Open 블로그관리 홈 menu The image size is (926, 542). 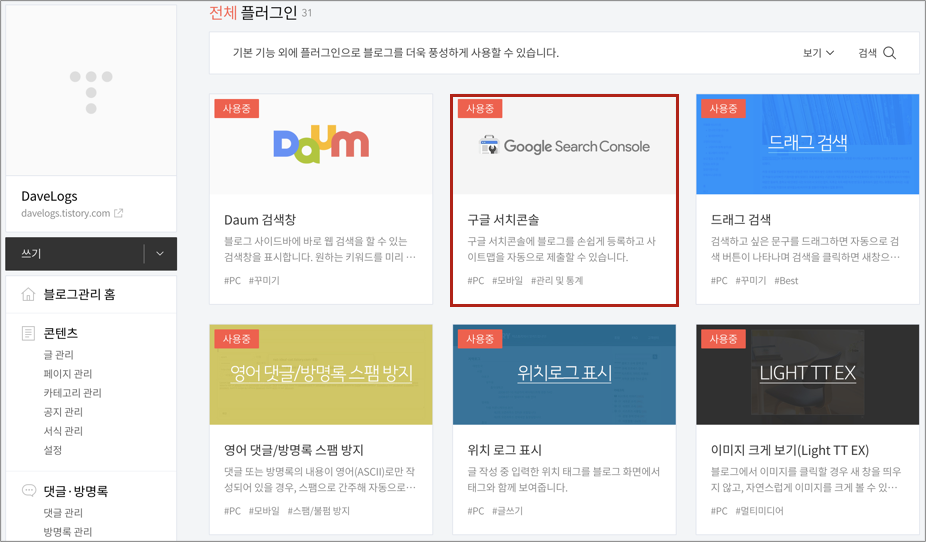(x=79, y=294)
